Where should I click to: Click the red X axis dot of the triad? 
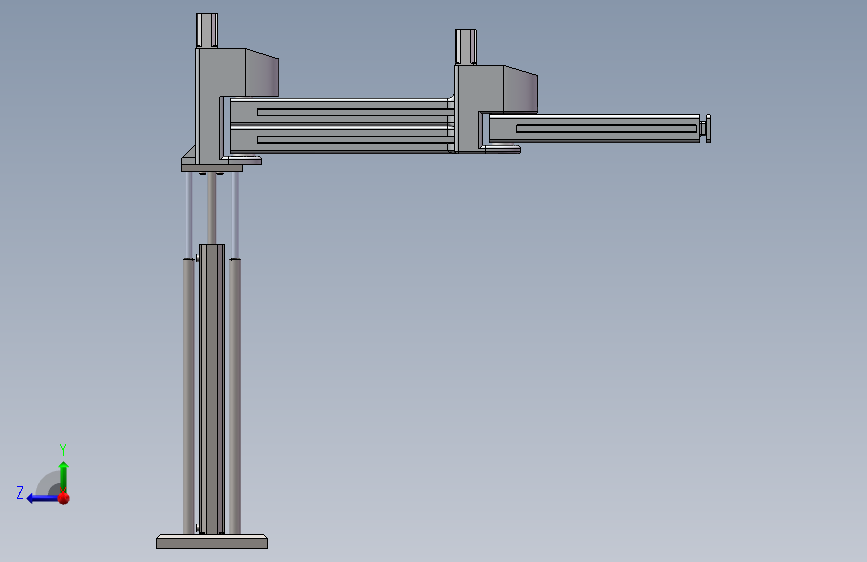coord(64,498)
